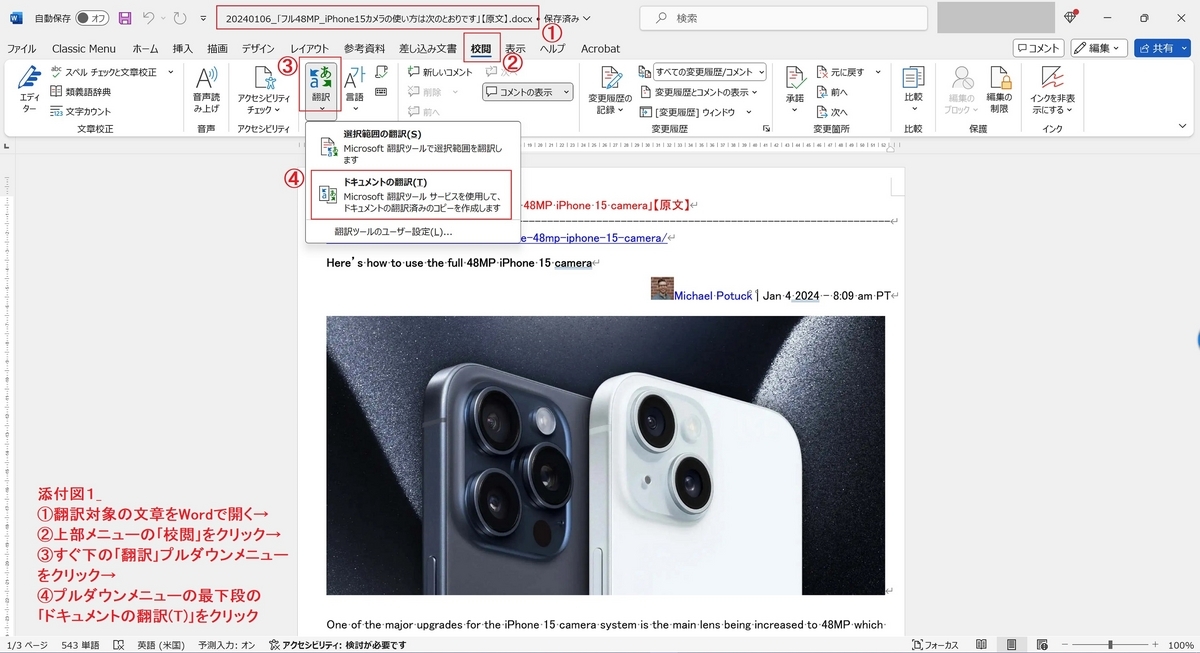Click the zoom in plus button
The width and height of the screenshot is (1200, 653).
1157,645
